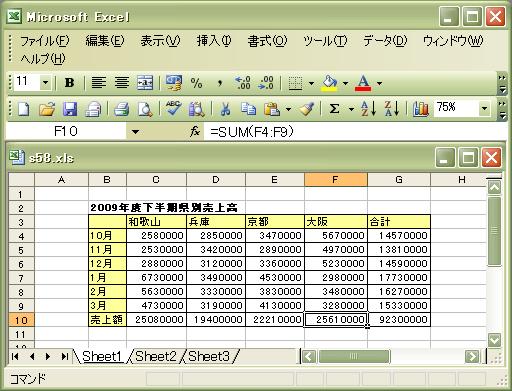Click horizontal scrollbar right arrow
The width and height of the screenshot is (512, 391).
[x=472, y=356]
